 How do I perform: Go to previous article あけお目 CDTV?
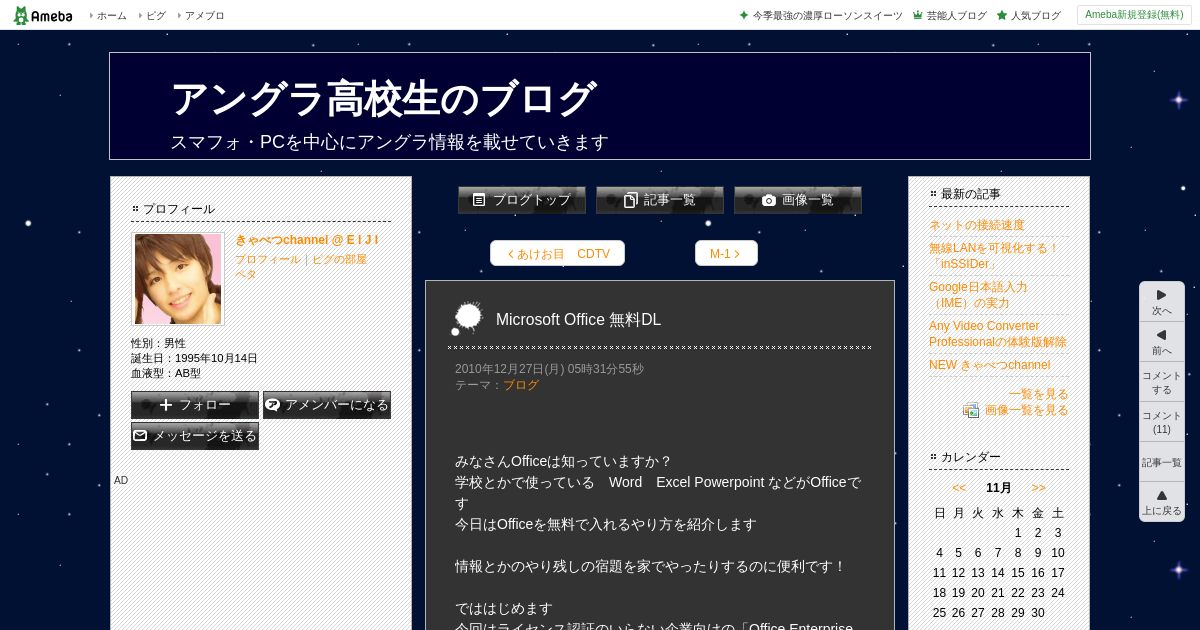(557, 254)
